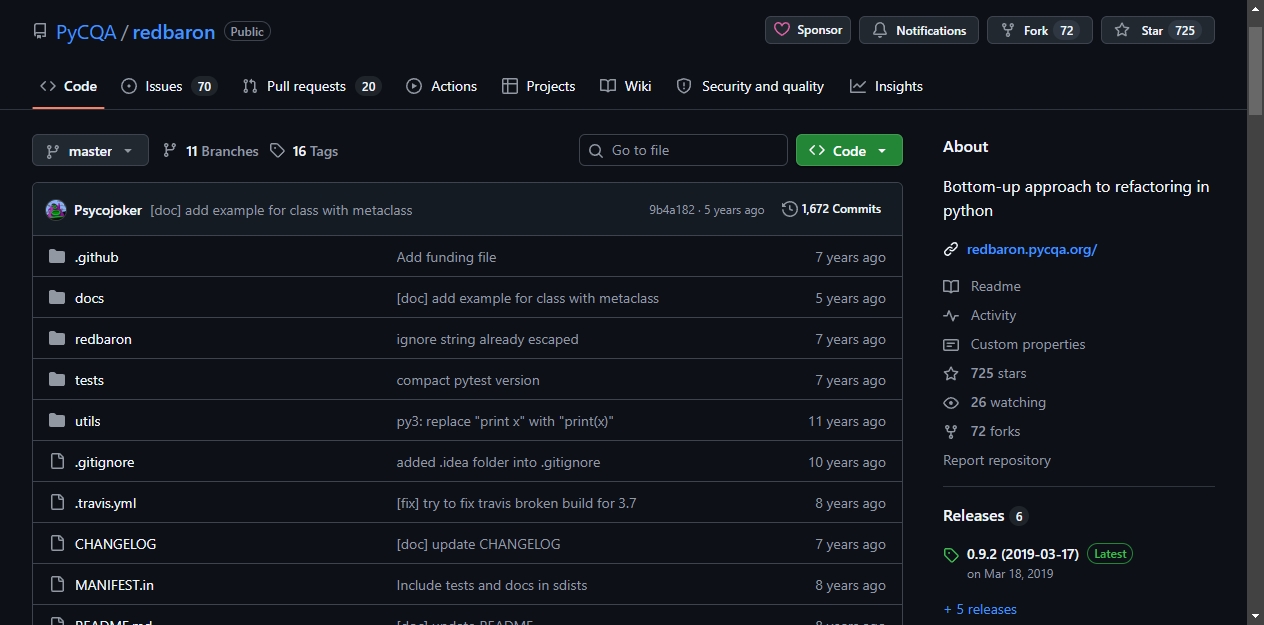The height and width of the screenshot is (625, 1264).
Task: Click the page vertical scrollbar
Action: tap(1256, 70)
